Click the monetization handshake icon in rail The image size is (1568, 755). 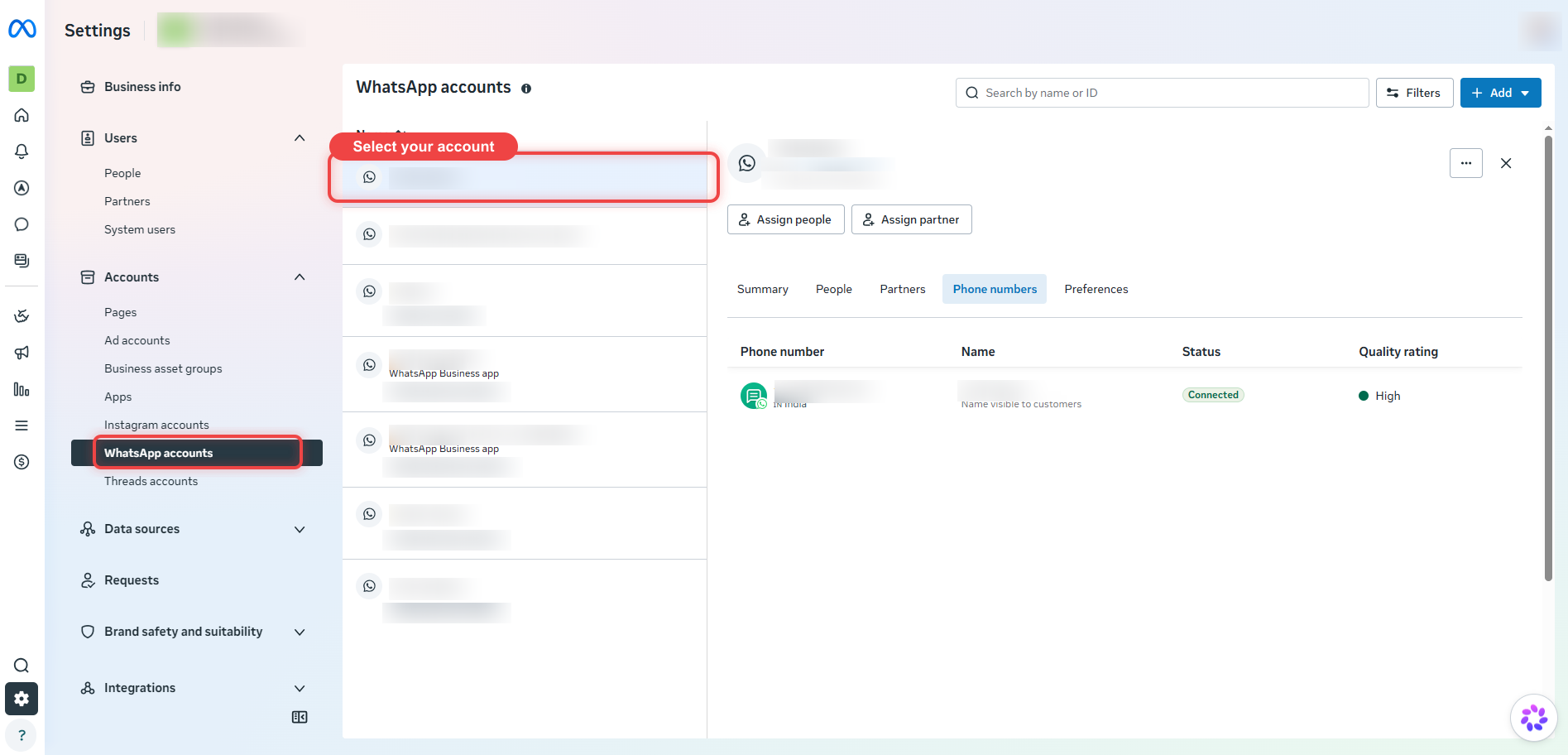(22, 316)
